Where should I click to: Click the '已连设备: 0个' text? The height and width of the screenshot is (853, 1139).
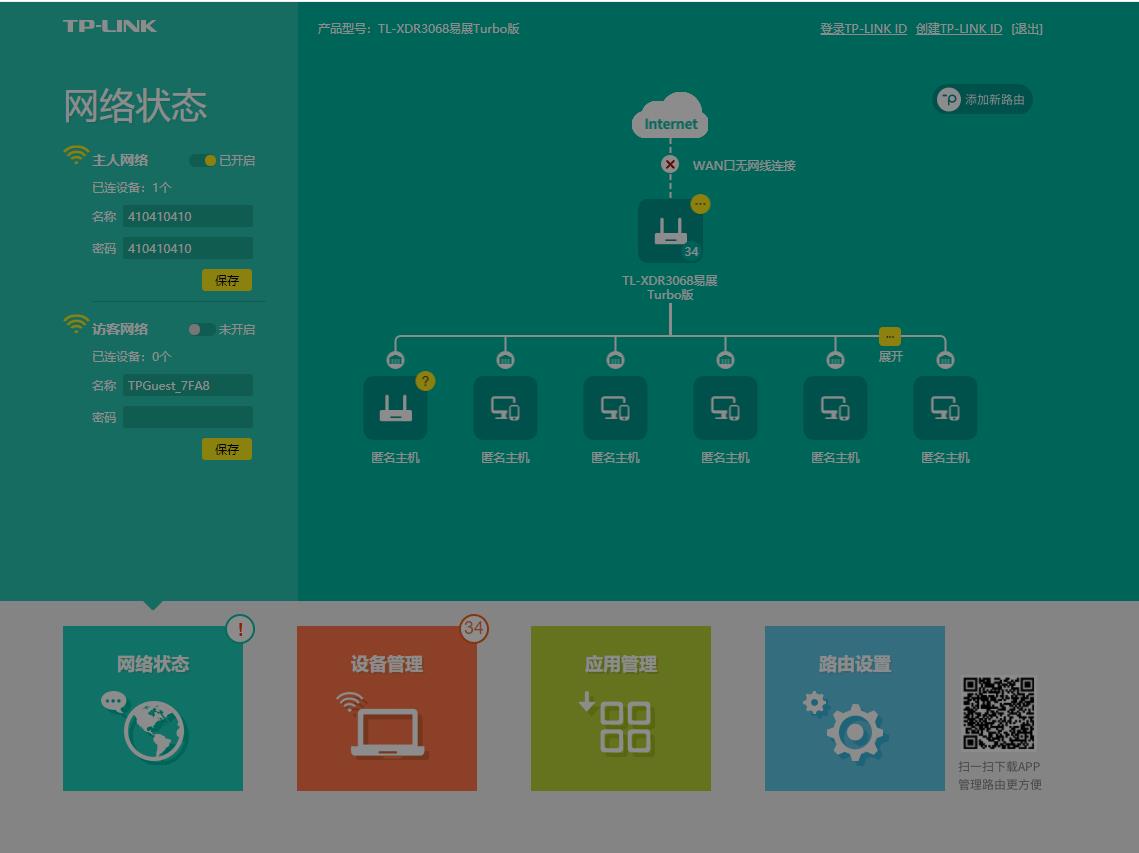[131, 357]
